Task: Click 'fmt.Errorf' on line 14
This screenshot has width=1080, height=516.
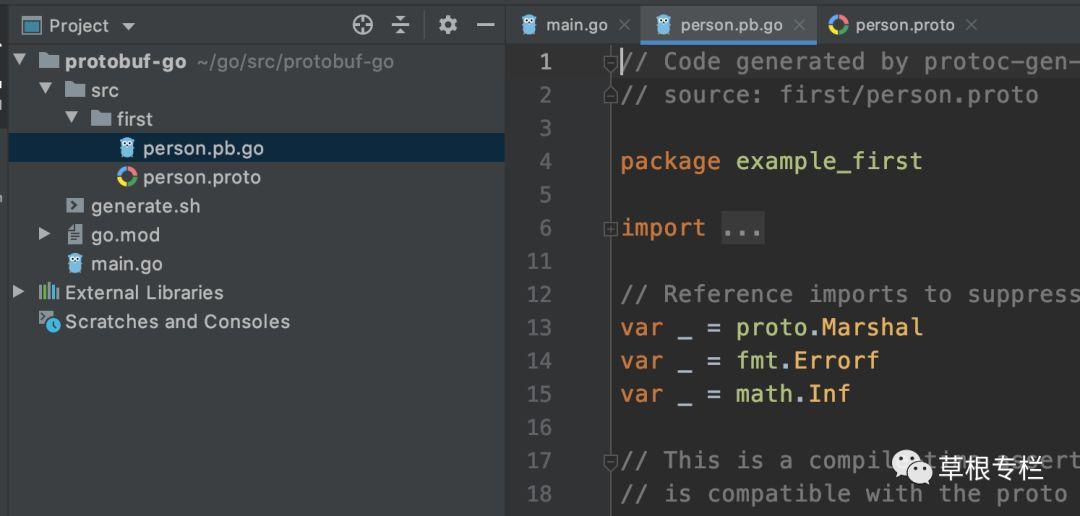Action: 807,360
